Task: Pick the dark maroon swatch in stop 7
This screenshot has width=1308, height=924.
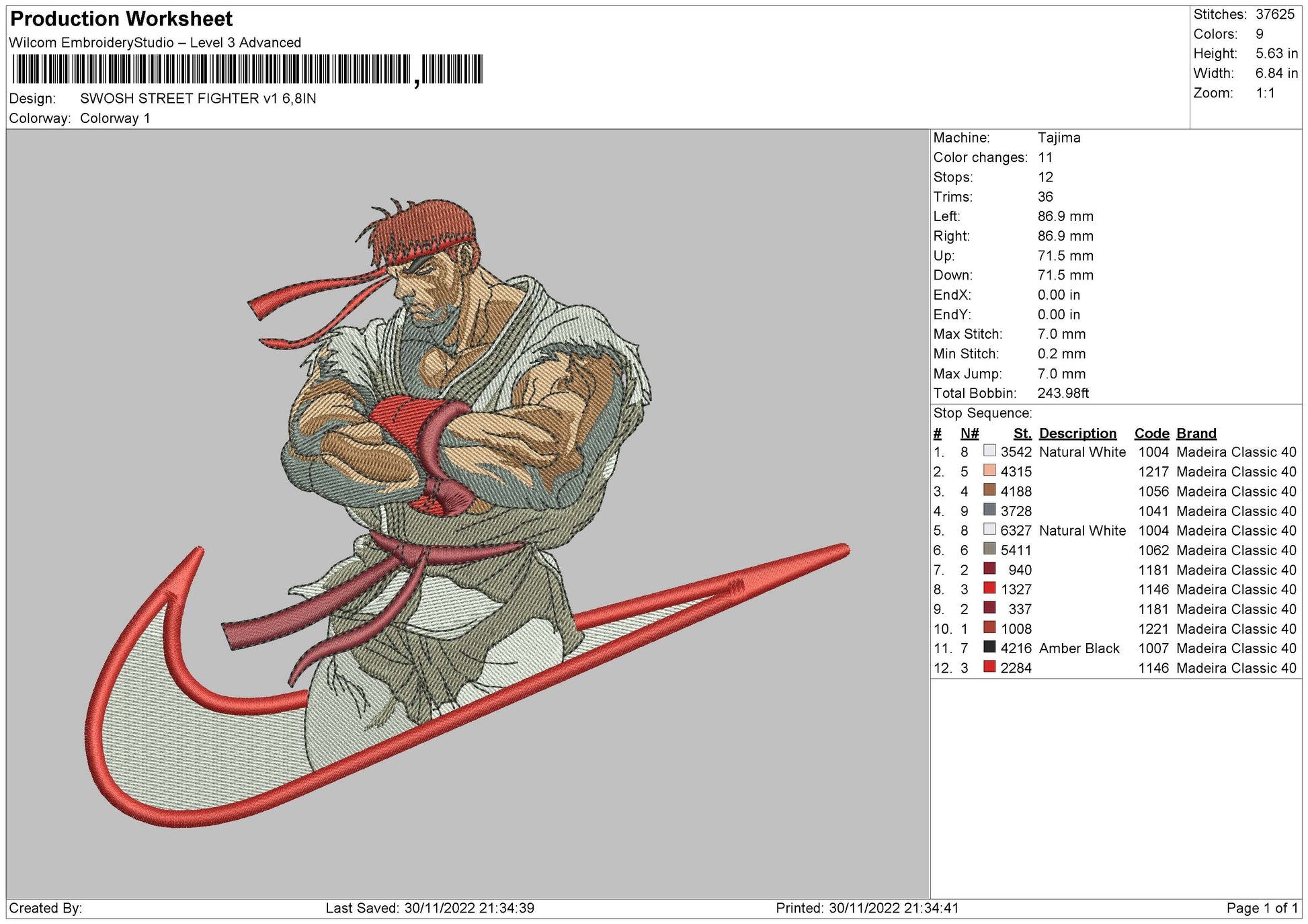Action: pyautogui.click(x=989, y=569)
